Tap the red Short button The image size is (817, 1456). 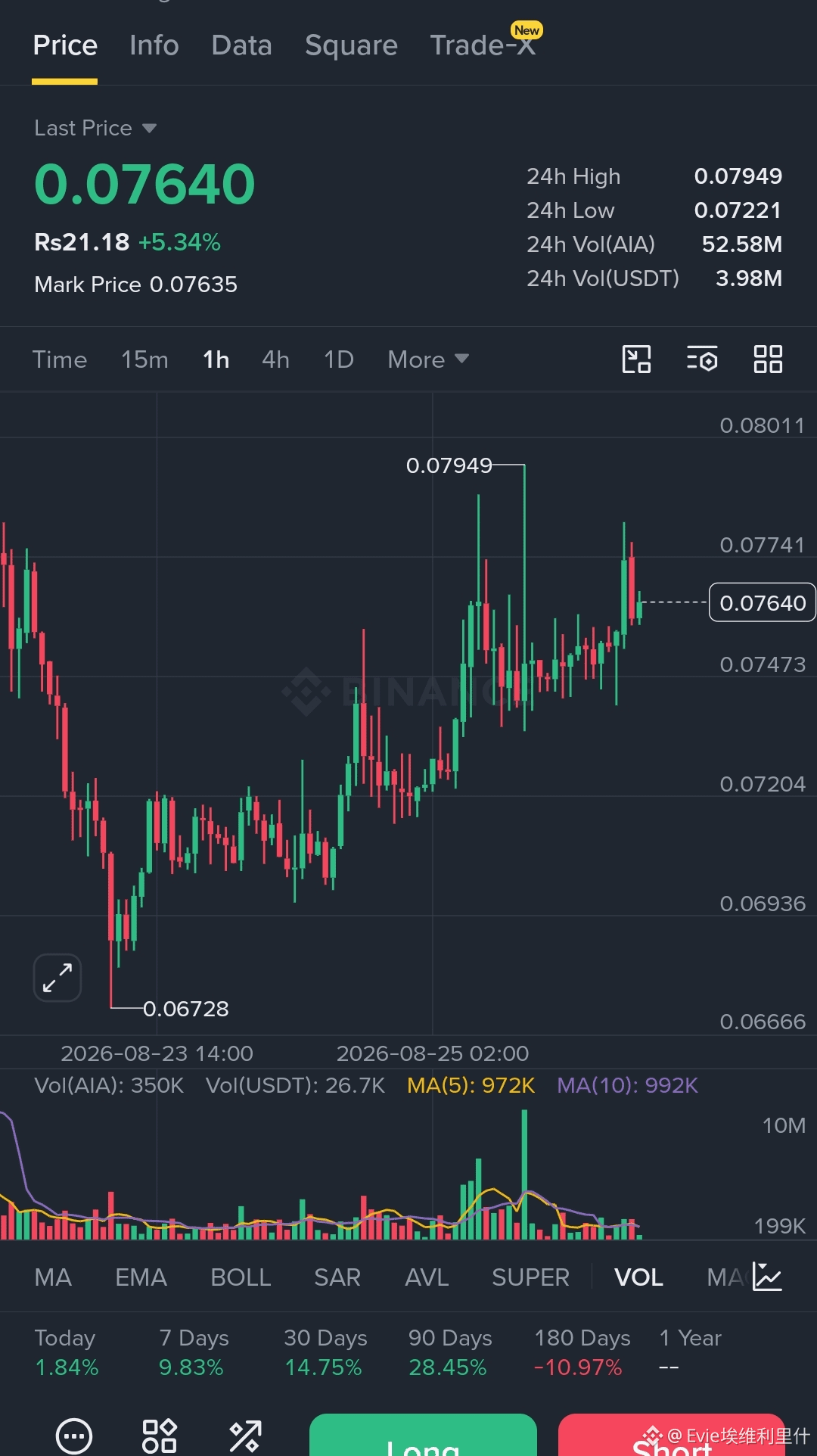coord(672,1435)
